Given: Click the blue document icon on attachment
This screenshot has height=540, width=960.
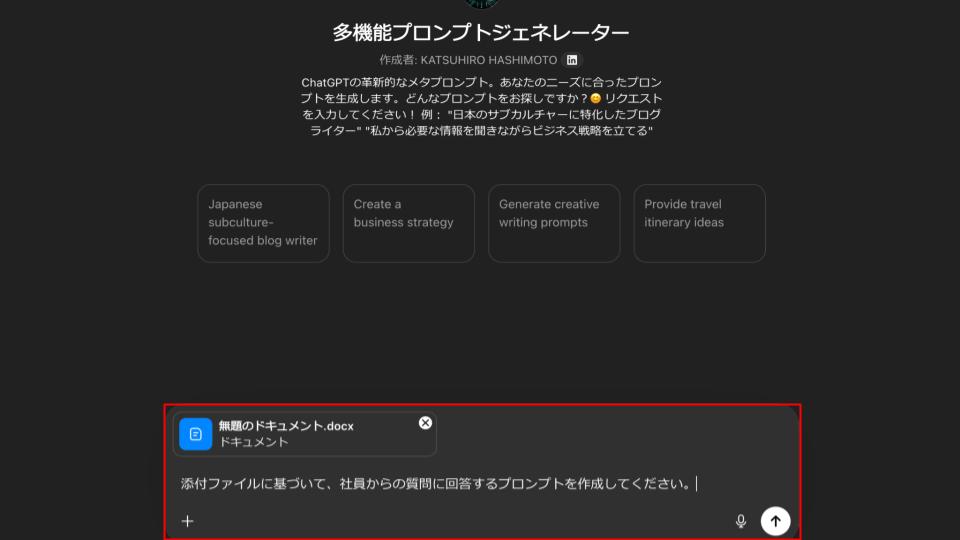Looking at the screenshot, I should [x=196, y=434].
